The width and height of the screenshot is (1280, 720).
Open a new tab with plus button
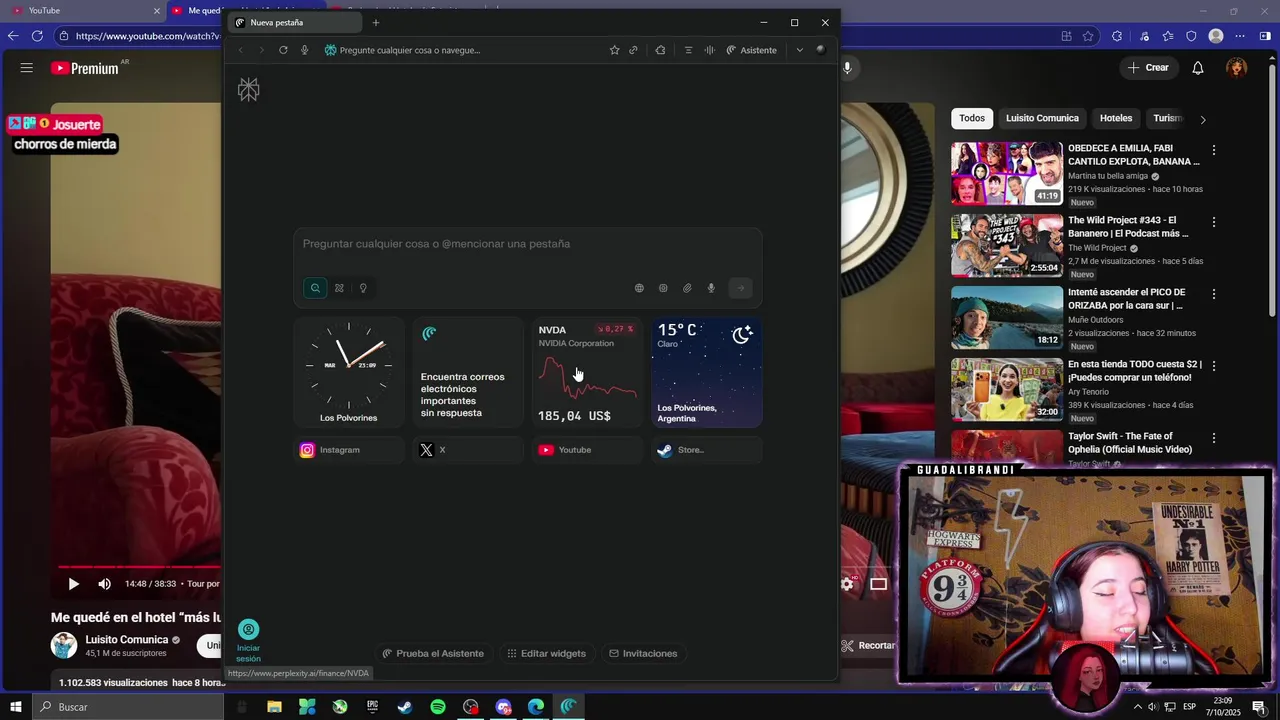(x=376, y=23)
